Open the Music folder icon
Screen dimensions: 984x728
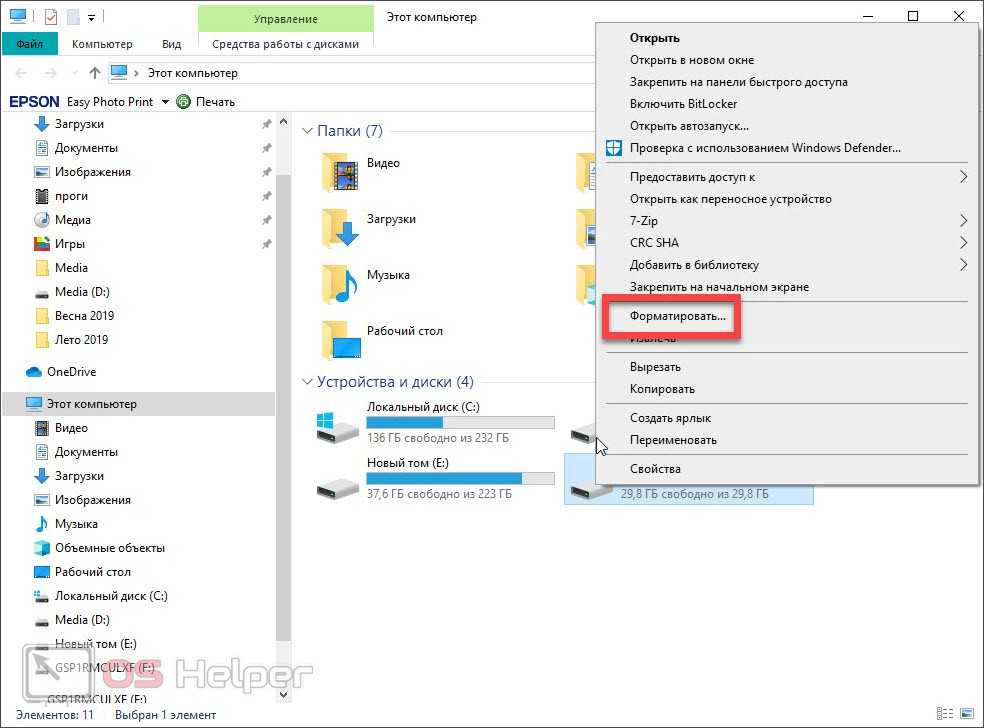[341, 285]
